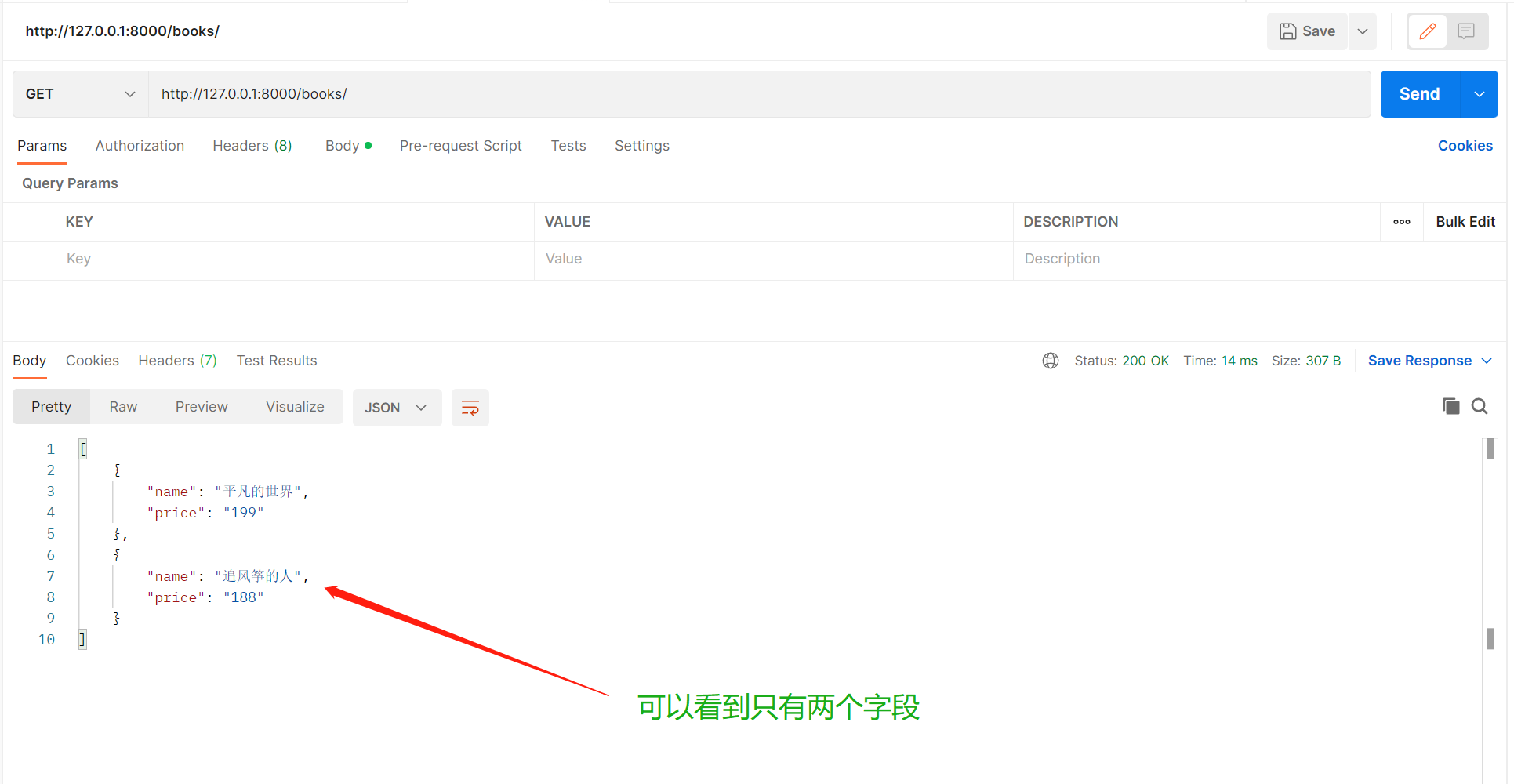Click the globe network icon

[1051, 361]
